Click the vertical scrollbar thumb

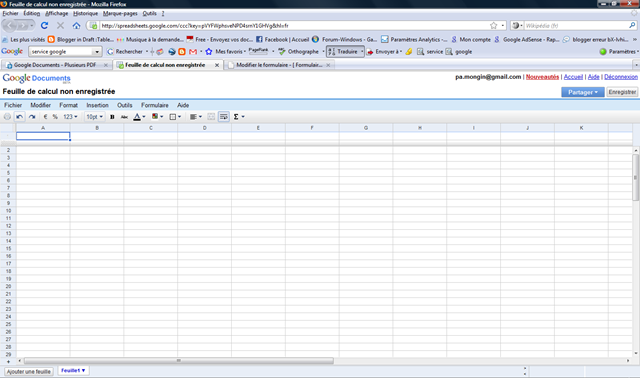click(636, 177)
